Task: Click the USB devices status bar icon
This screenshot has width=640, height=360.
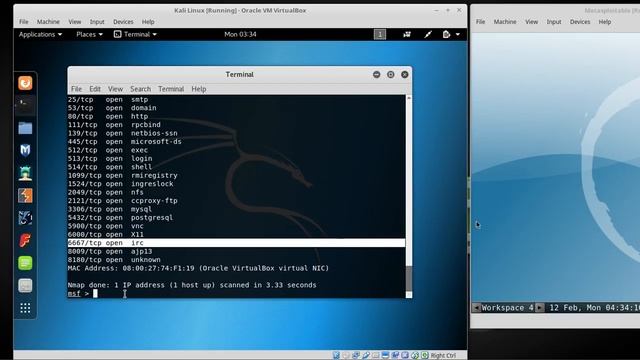Action: (x=366, y=355)
